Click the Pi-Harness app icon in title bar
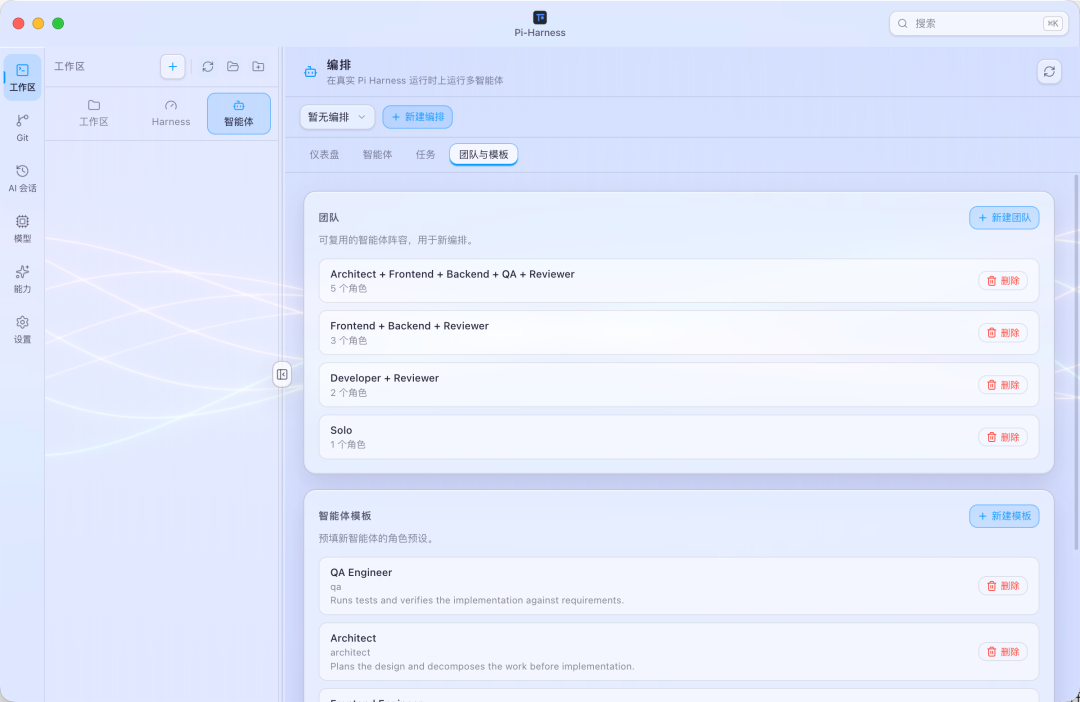This screenshot has width=1080, height=702. [540, 17]
